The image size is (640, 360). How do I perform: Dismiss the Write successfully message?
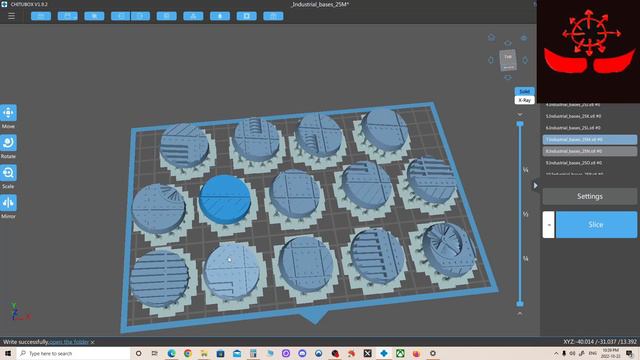pos(93,342)
